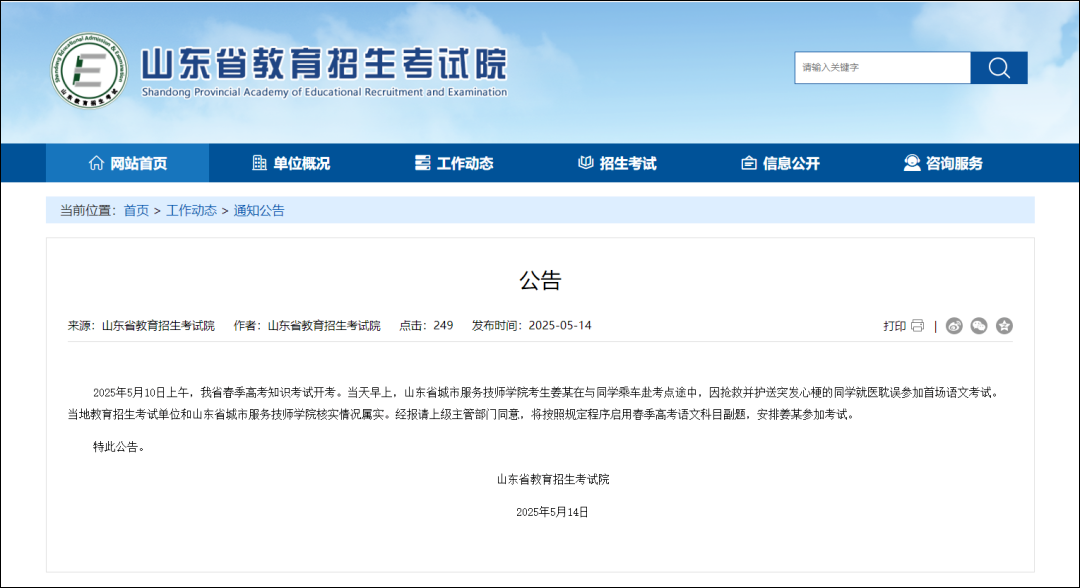Open the 咨询服务 menu item
The width and height of the screenshot is (1080, 588).
[x=943, y=163]
